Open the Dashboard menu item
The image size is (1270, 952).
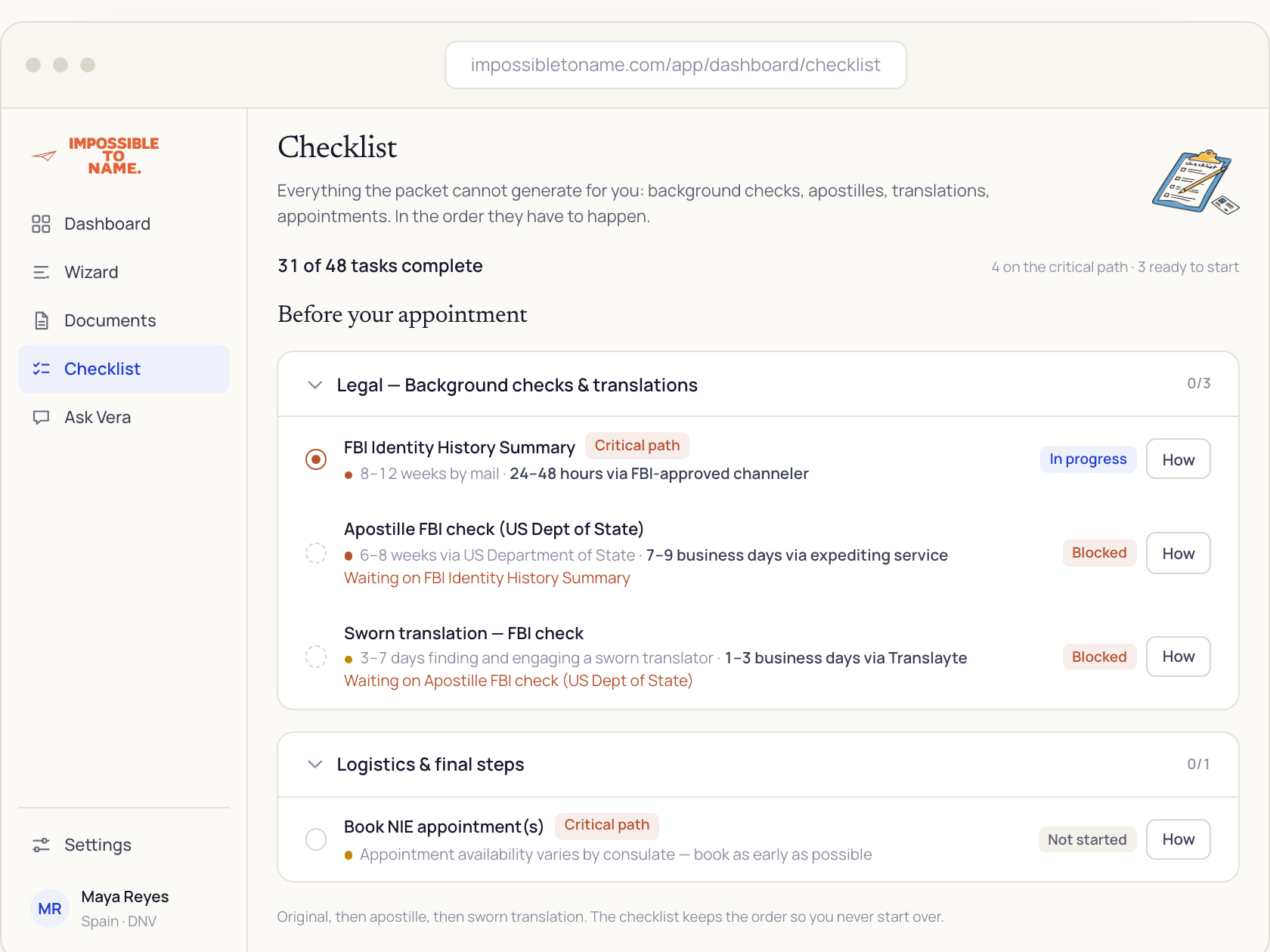point(124,224)
